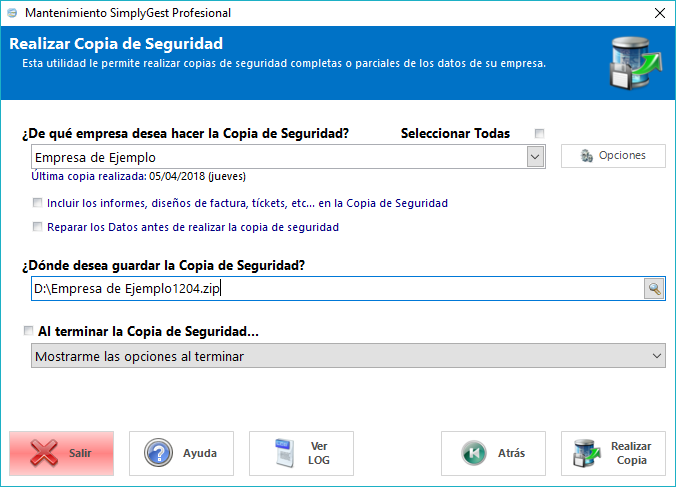Click the green rewind Atrás icon

pos(474,453)
